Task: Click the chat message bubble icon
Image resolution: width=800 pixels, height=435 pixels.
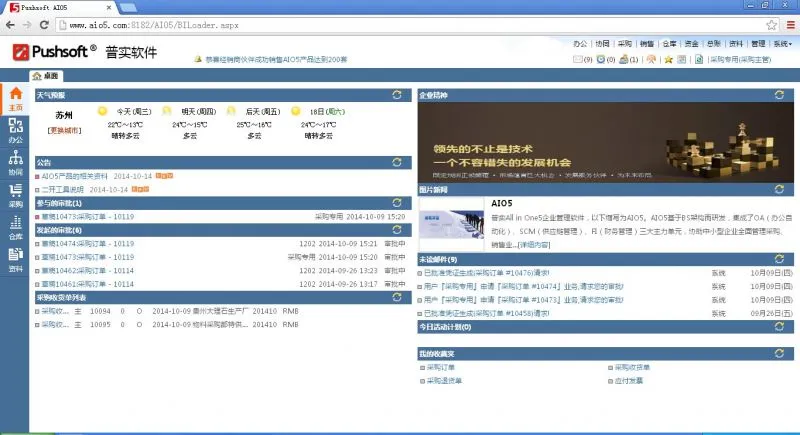Action: coord(651,60)
